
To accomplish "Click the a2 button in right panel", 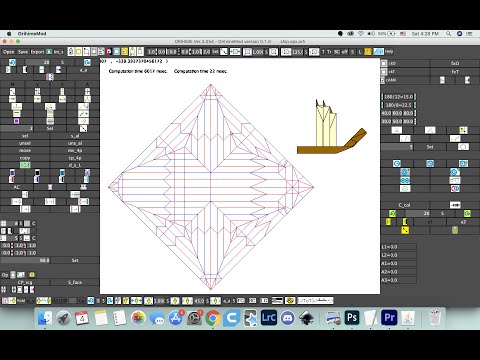I will tap(463, 222).
